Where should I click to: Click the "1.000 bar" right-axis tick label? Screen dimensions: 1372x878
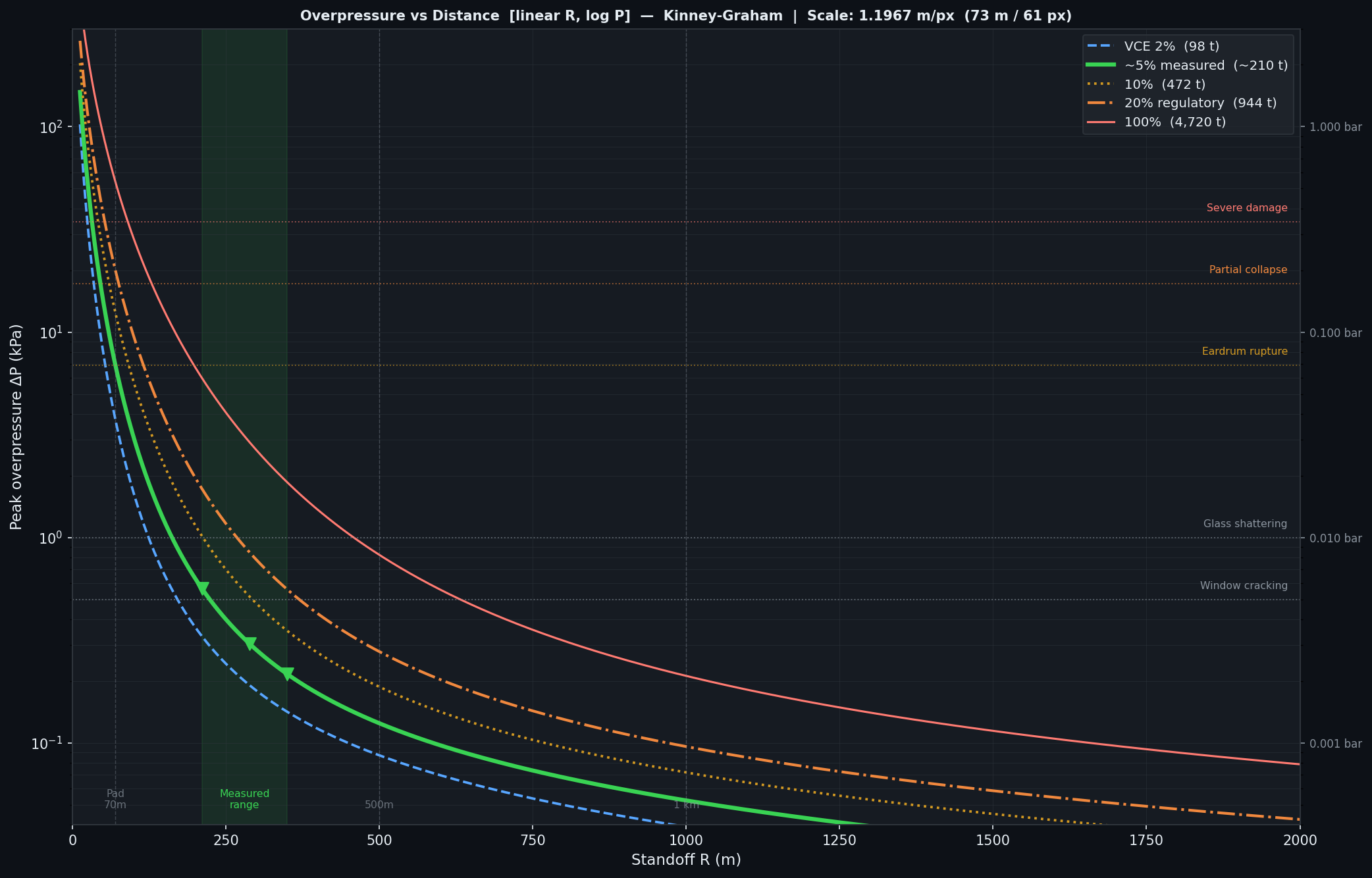(1336, 127)
